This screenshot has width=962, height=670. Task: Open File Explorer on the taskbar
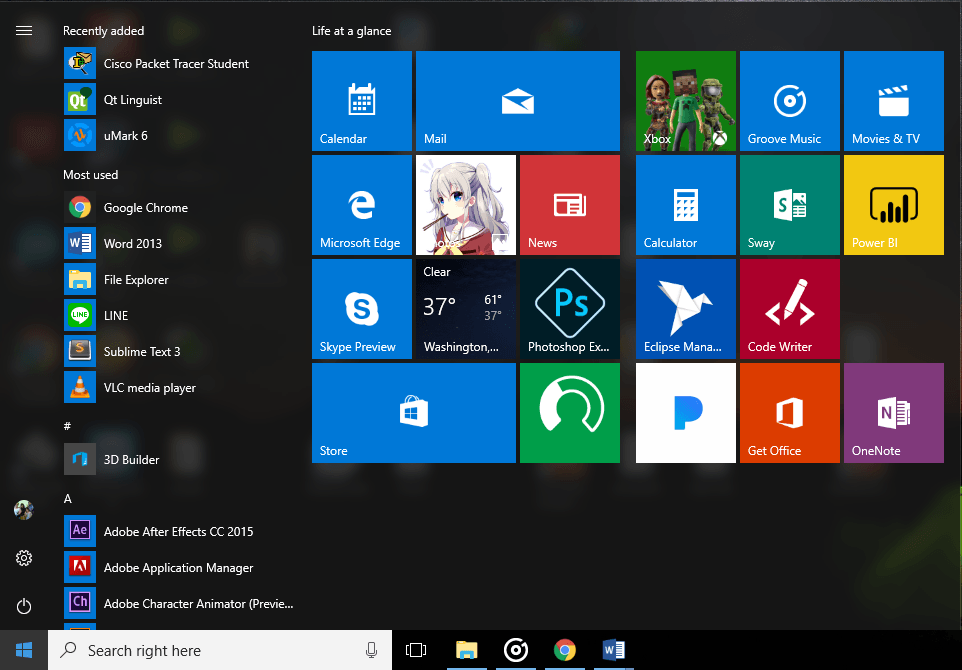[x=467, y=650]
